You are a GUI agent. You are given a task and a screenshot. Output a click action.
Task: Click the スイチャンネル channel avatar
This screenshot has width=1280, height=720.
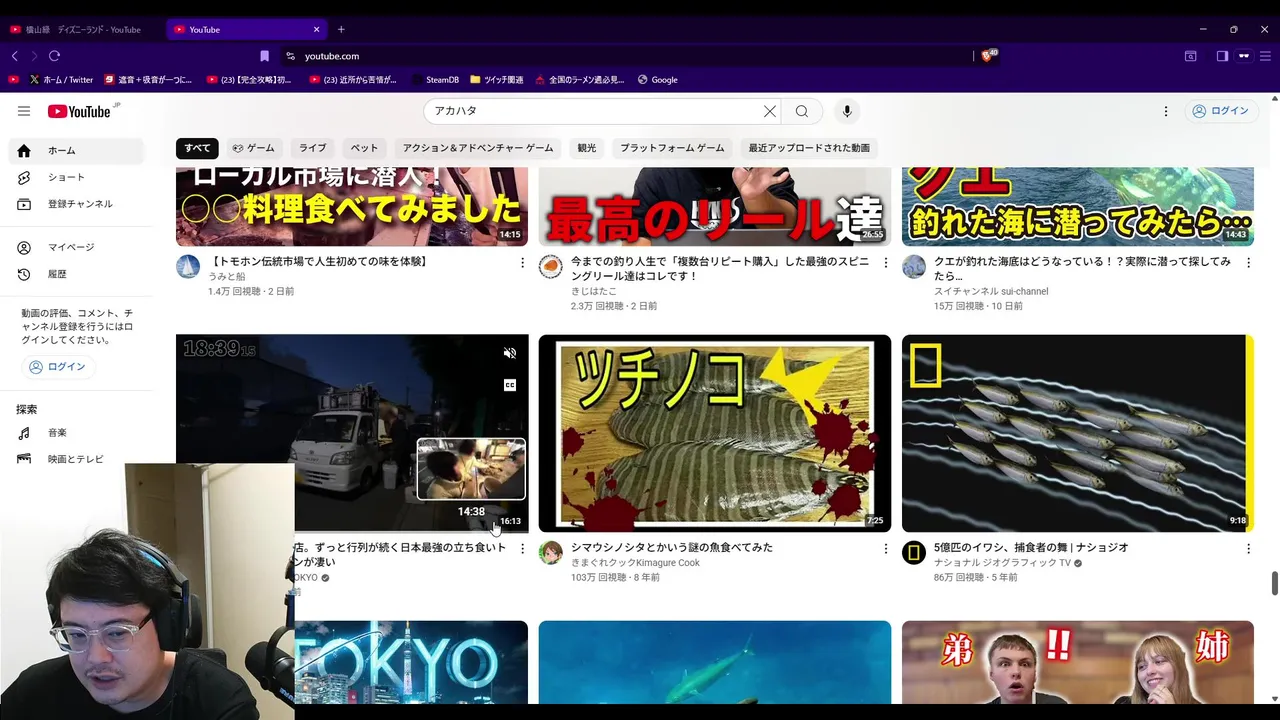pyautogui.click(x=914, y=266)
